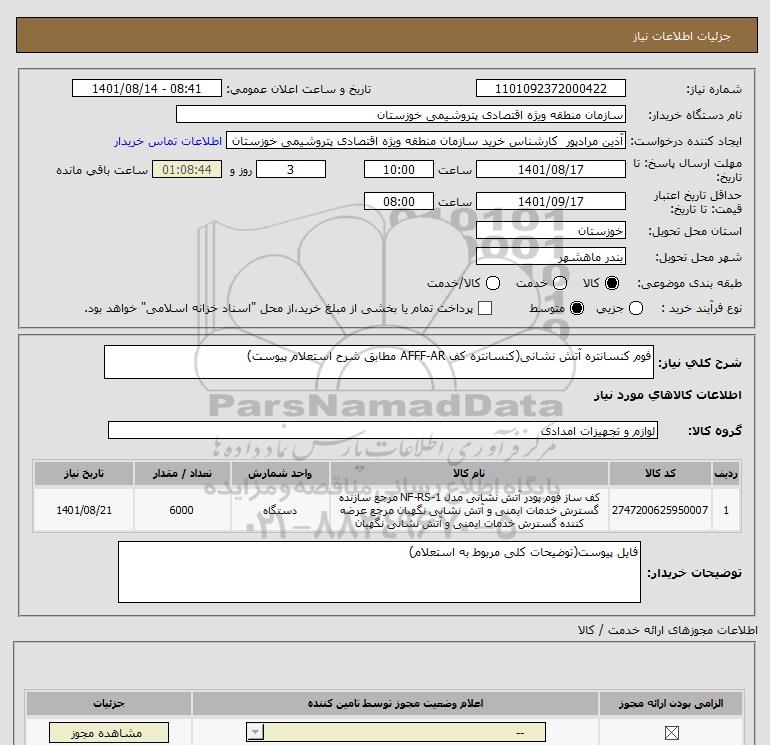The image size is (770, 745).
Task: Click the اعلام وضعیت مجوز column header
Action: (x=395, y=704)
